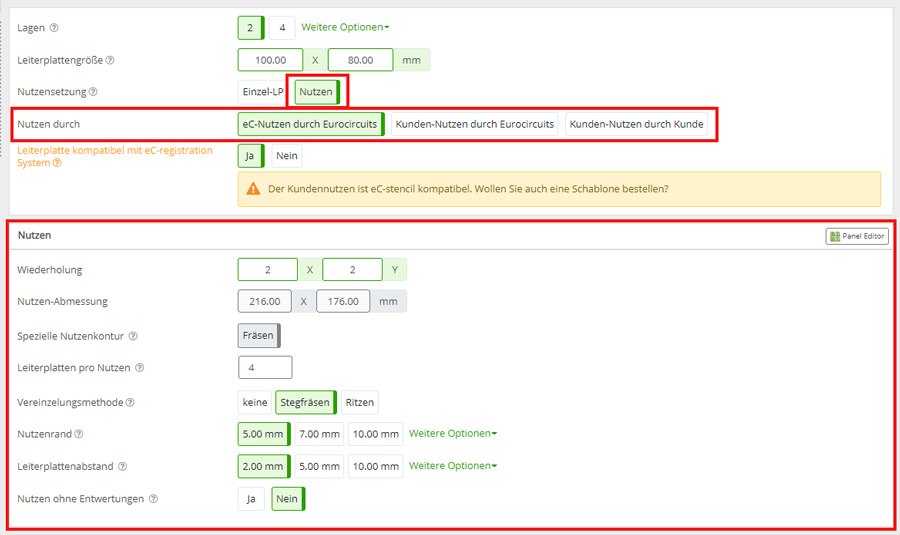Open help icon next to Nutzensetzung
900x535 pixels.
tap(93, 92)
